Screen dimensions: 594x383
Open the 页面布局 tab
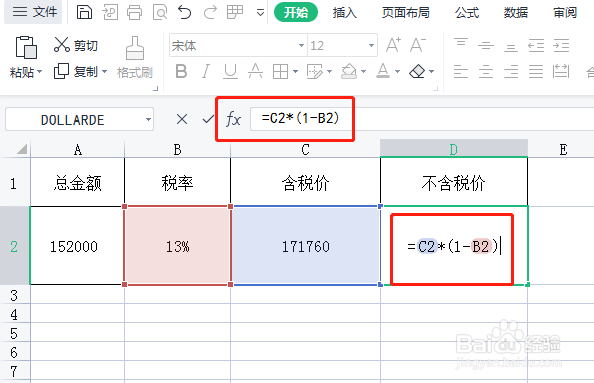(406, 13)
